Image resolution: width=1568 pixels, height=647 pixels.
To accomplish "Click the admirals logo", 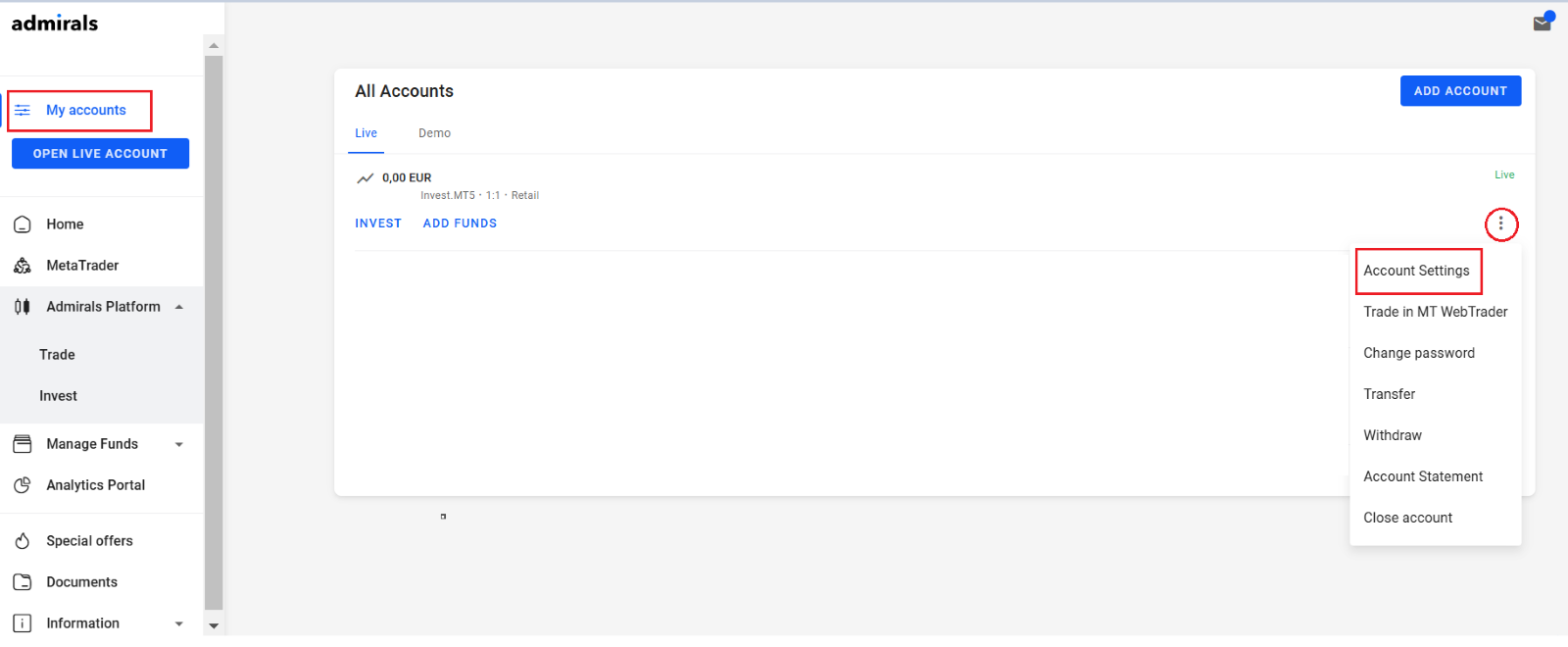I will click(x=55, y=24).
